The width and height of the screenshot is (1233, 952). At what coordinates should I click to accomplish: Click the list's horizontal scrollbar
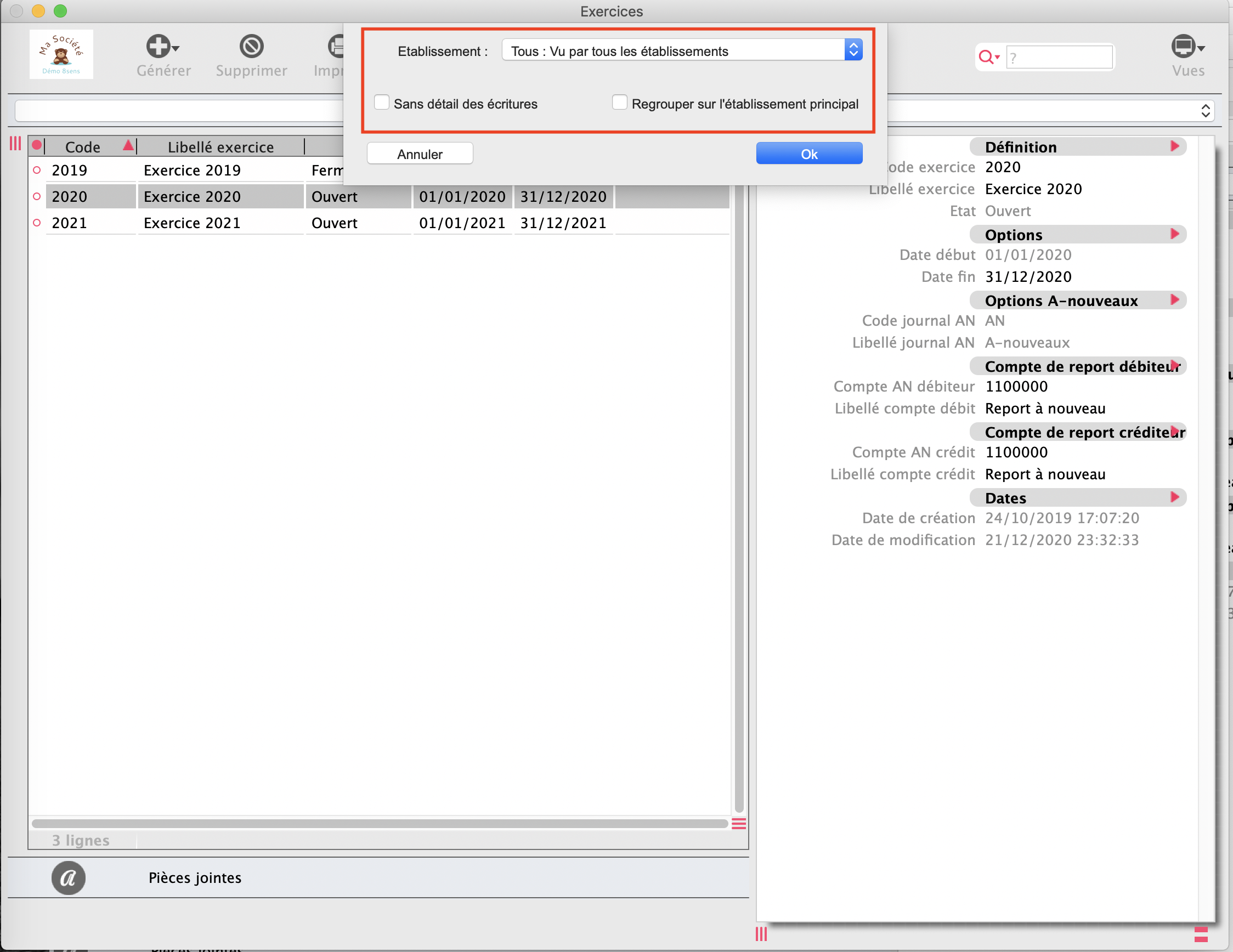click(380, 823)
